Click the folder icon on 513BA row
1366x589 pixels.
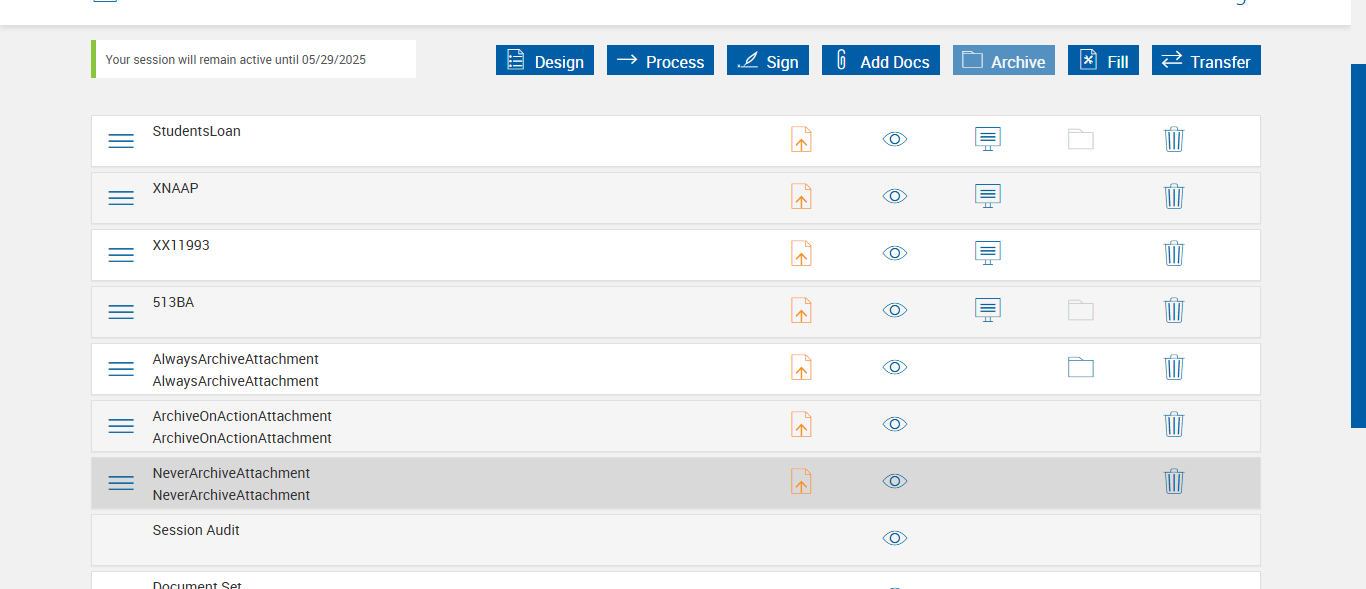tap(1081, 310)
